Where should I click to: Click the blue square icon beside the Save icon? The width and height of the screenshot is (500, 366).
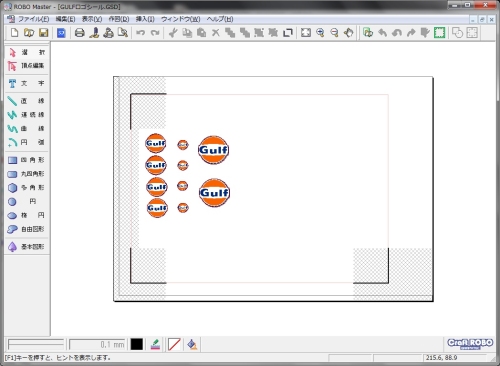61,33
